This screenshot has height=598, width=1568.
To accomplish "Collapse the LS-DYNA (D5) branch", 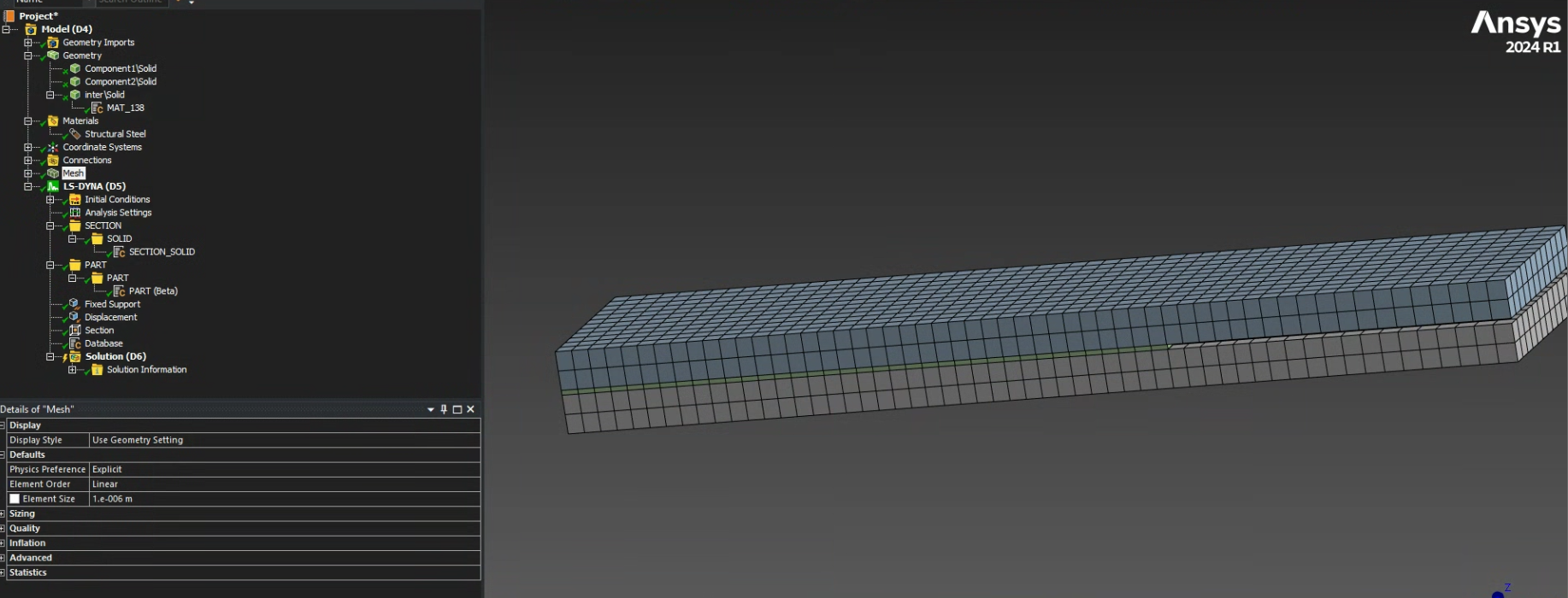I will click(28, 186).
